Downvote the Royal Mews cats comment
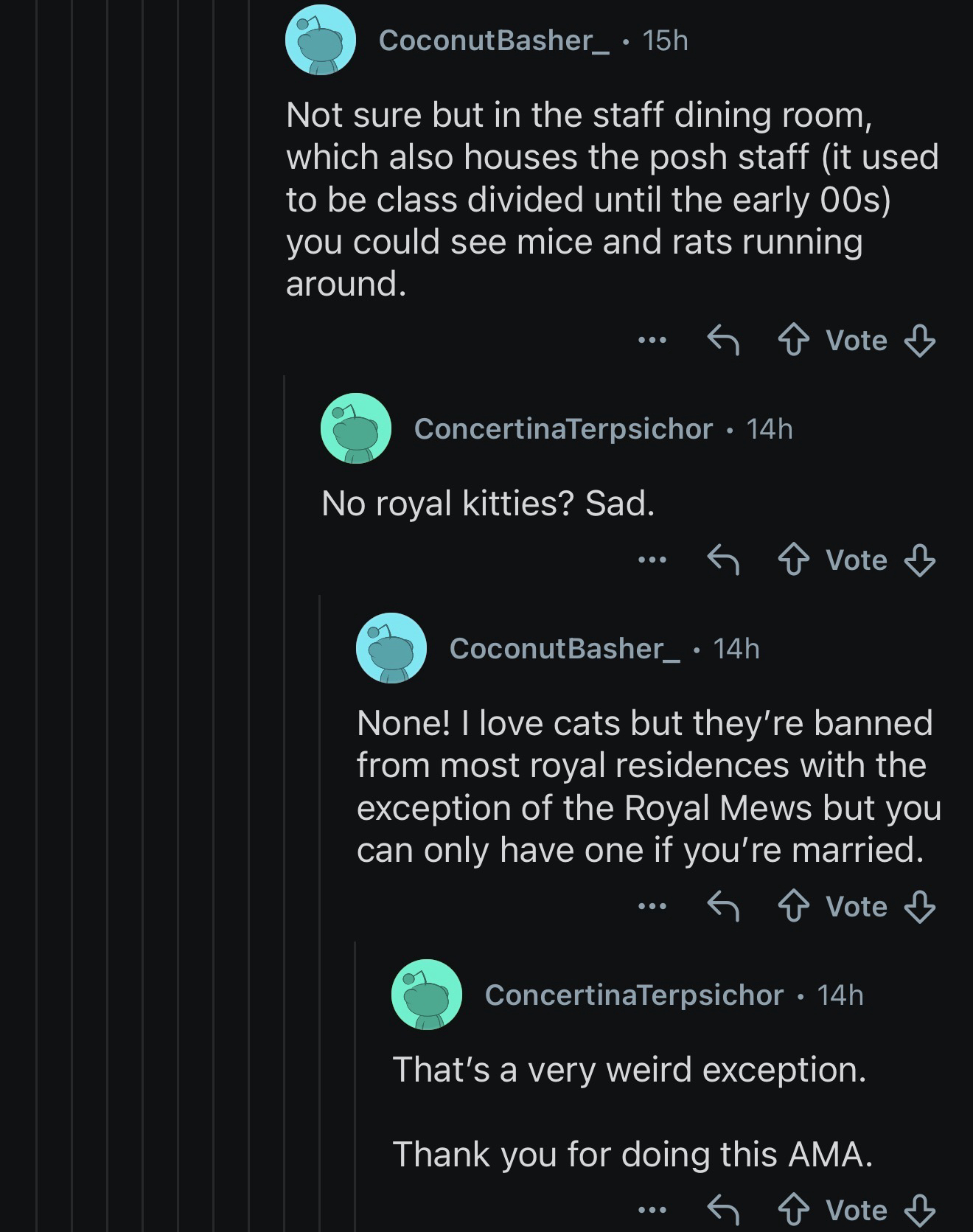Image resolution: width=973 pixels, height=1232 pixels. tap(919, 907)
